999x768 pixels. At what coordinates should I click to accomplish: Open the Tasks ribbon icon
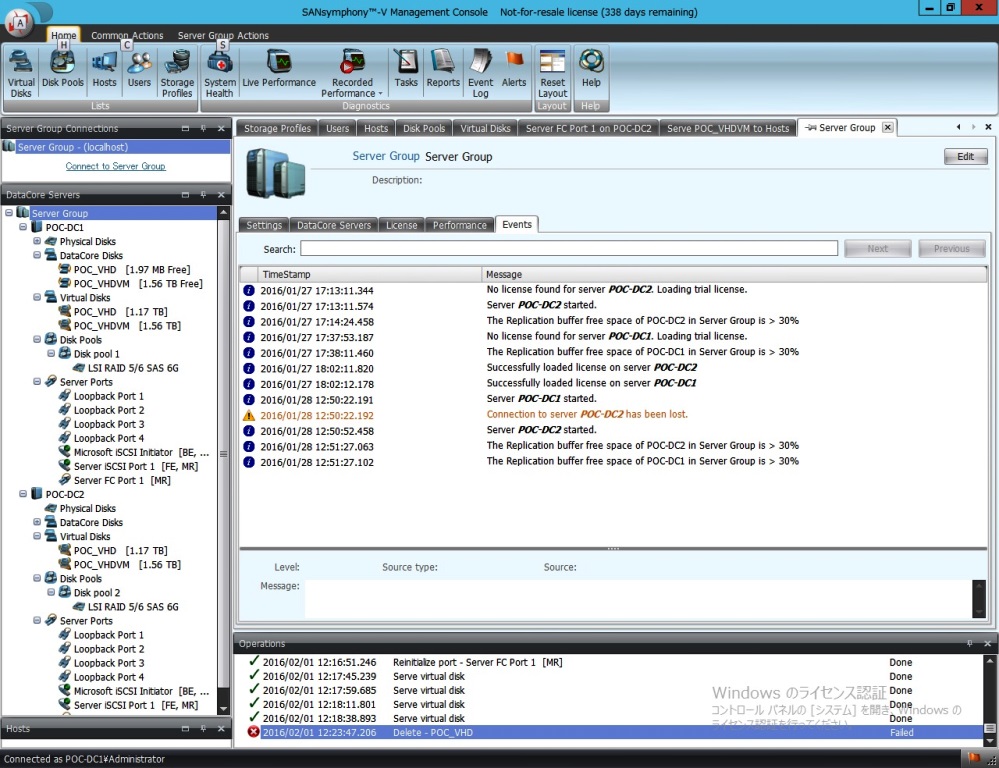coord(406,71)
